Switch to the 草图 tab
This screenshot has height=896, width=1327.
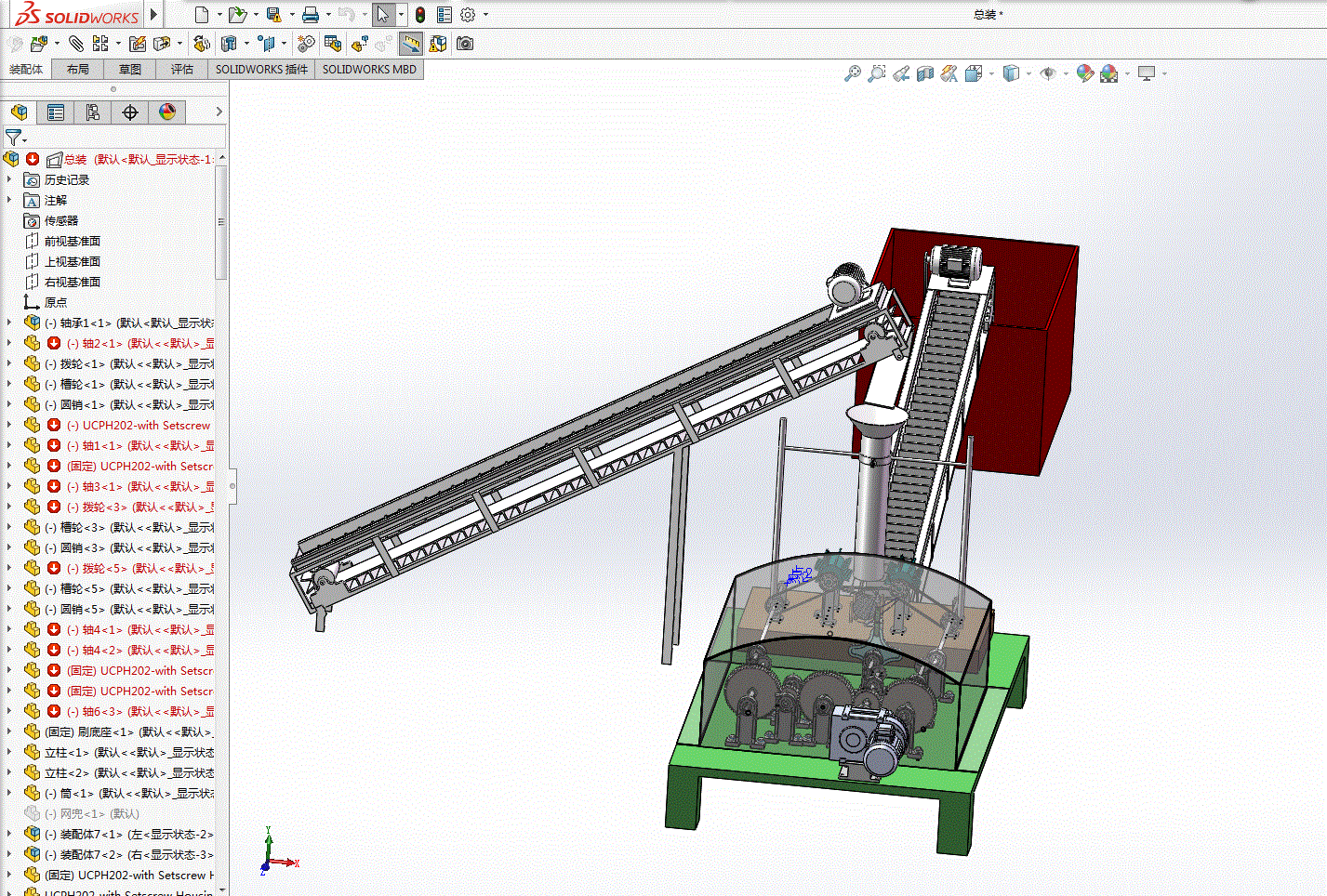pos(130,70)
